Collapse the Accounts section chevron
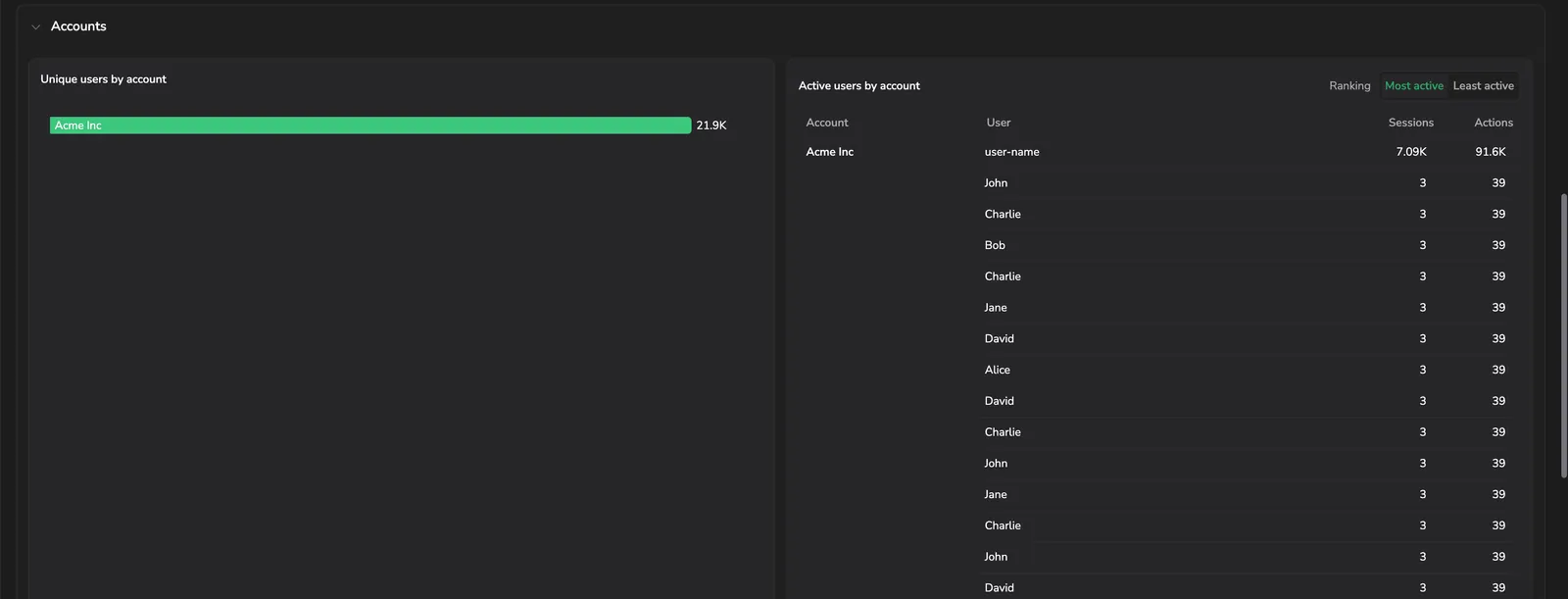Viewport: 1568px width, 599px height. click(x=35, y=27)
